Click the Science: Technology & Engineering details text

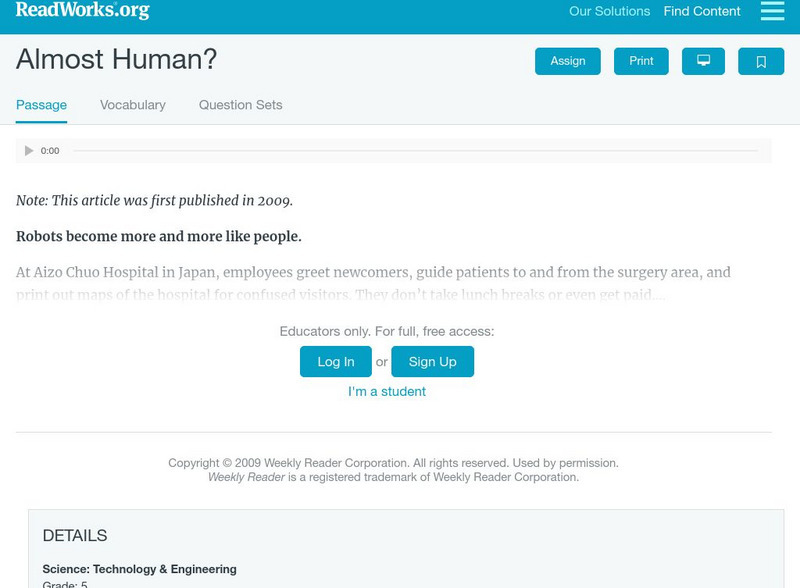pyautogui.click(x=139, y=569)
